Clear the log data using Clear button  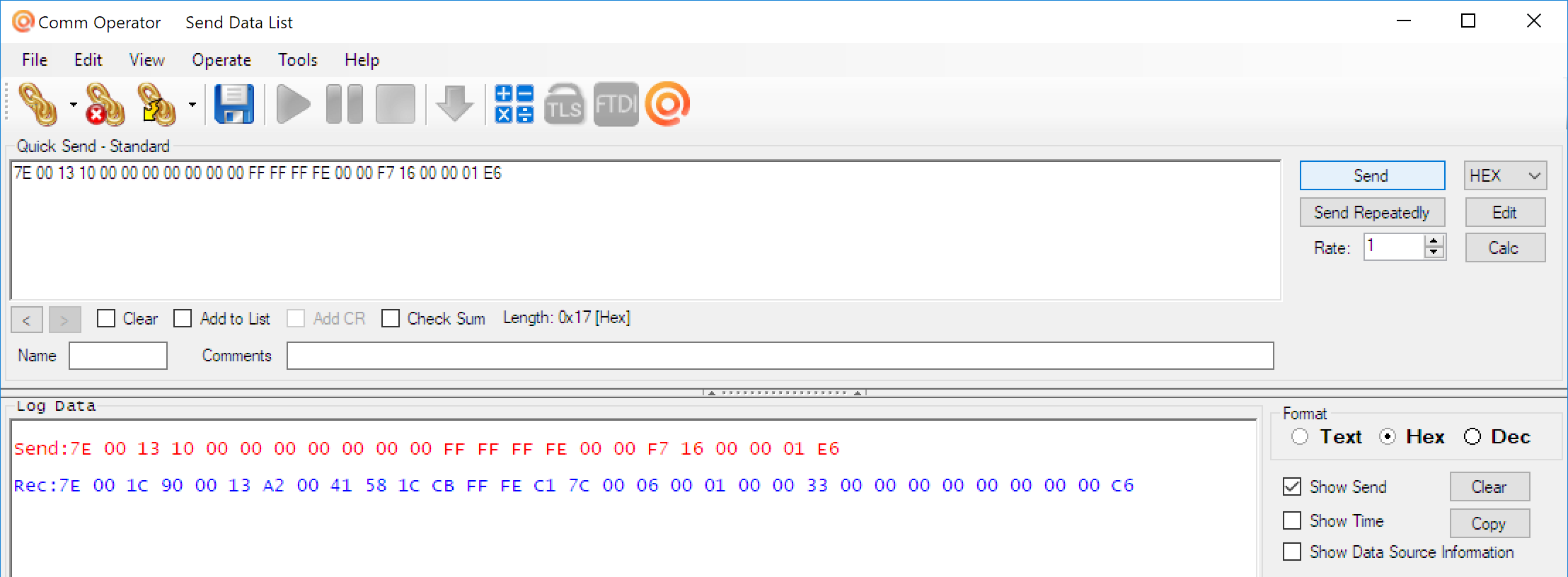[1489, 486]
